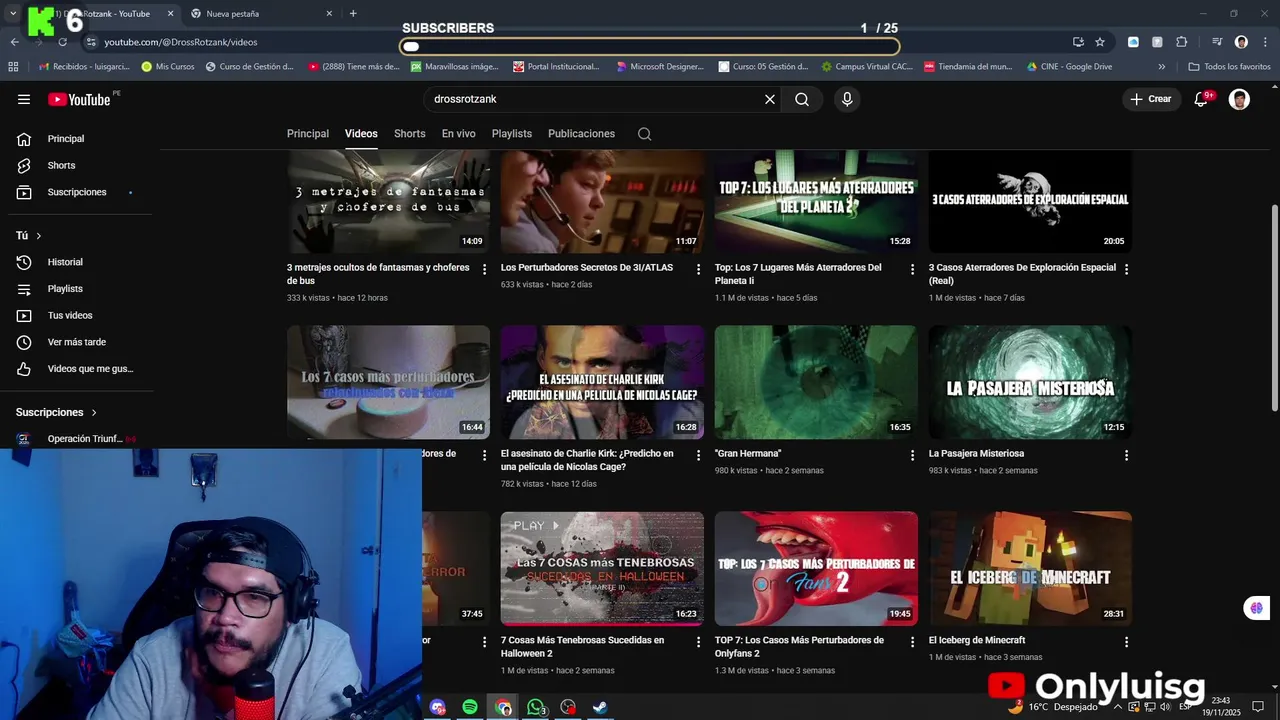Open options for 3 metrajes ocultos video
Screen dimensions: 1280x720
[484, 269]
